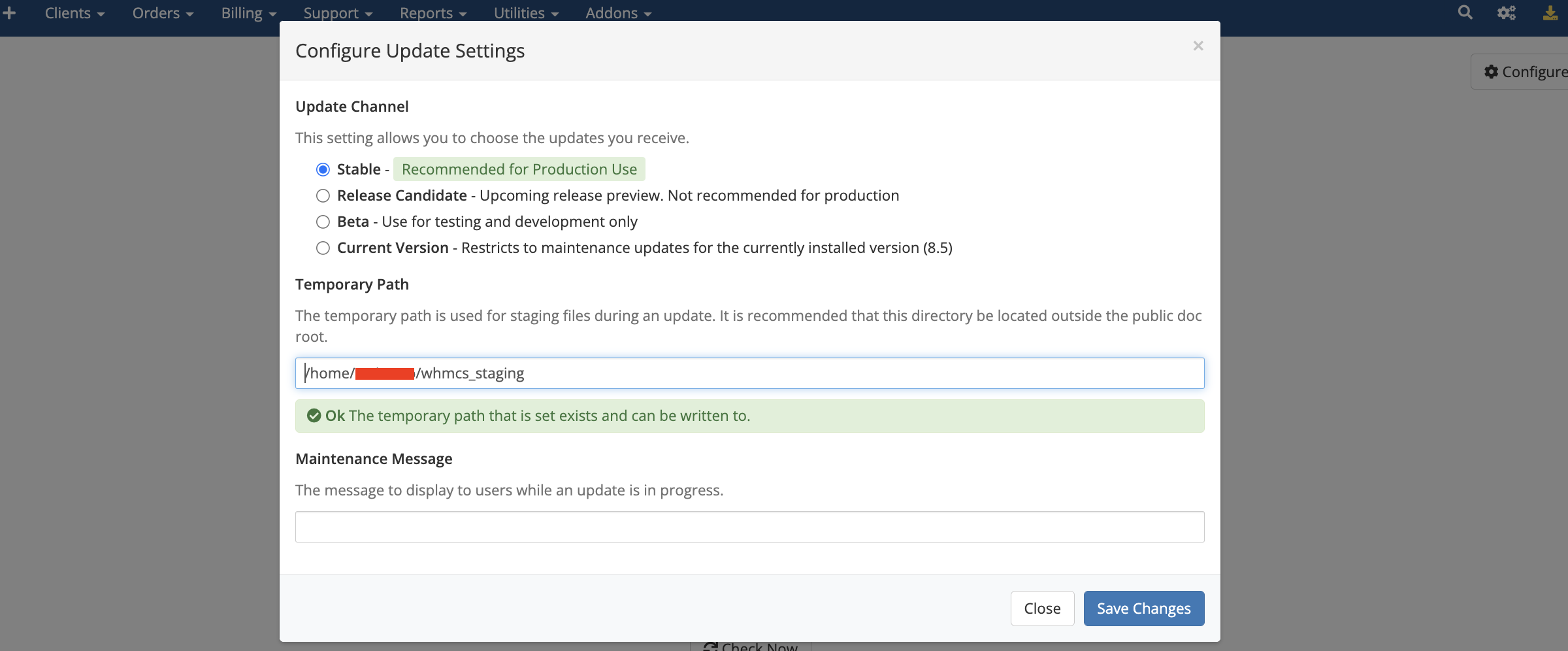Choose the Beta update channel
Image resolution: width=1568 pixels, height=651 pixels.
323,222
